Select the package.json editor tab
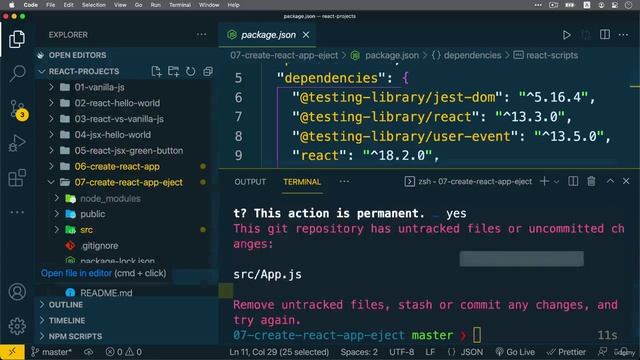 point(268,35)
